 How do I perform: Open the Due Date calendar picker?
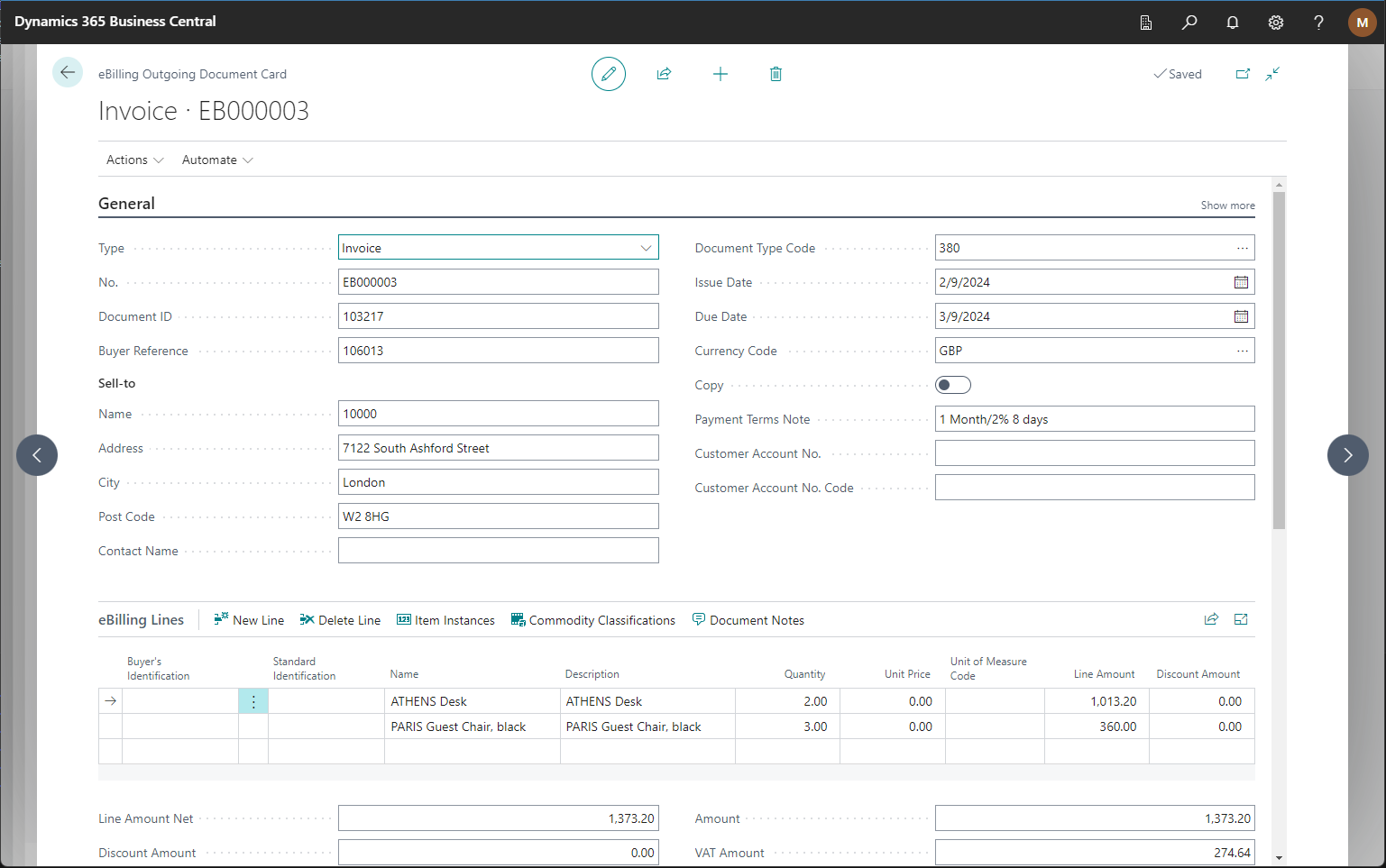pos(1241,316)
